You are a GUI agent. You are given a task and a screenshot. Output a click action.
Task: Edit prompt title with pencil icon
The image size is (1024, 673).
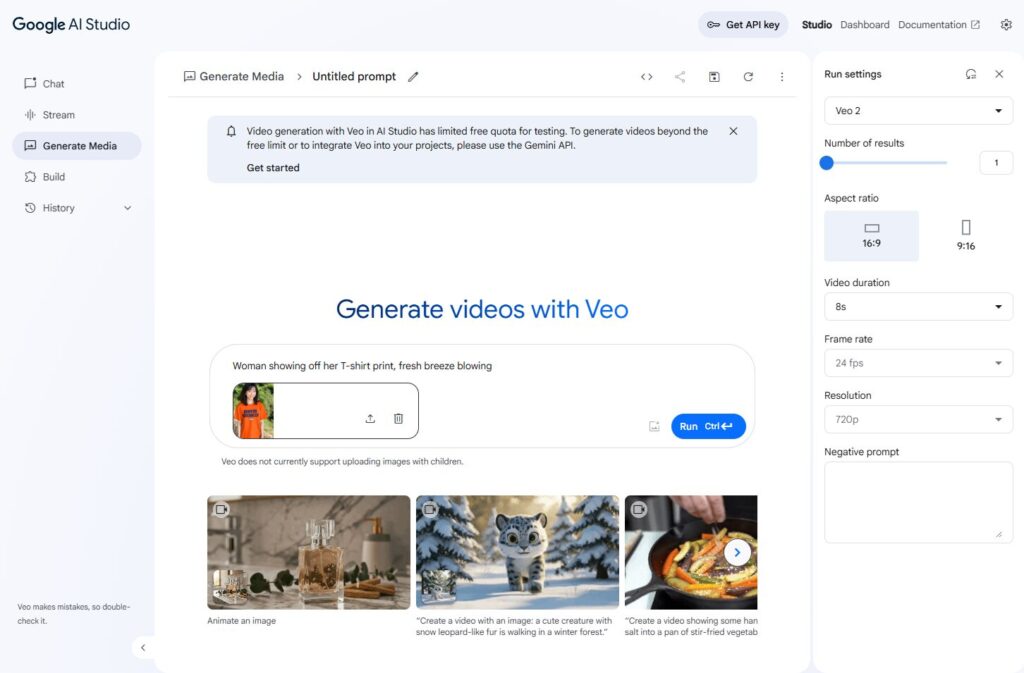point(413,77)
